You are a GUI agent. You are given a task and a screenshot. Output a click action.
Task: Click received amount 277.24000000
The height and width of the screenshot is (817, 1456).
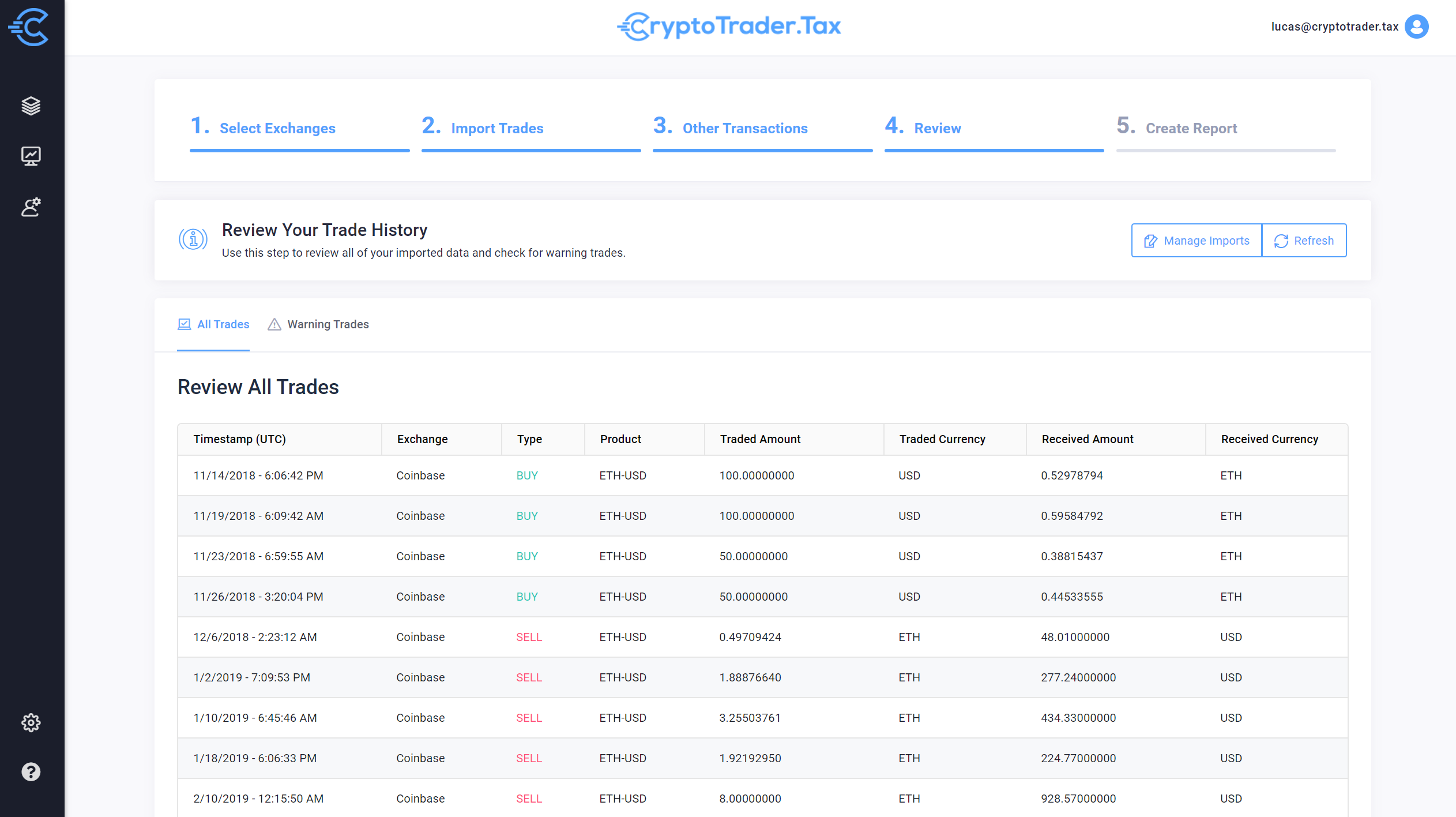coord(1078,677)
